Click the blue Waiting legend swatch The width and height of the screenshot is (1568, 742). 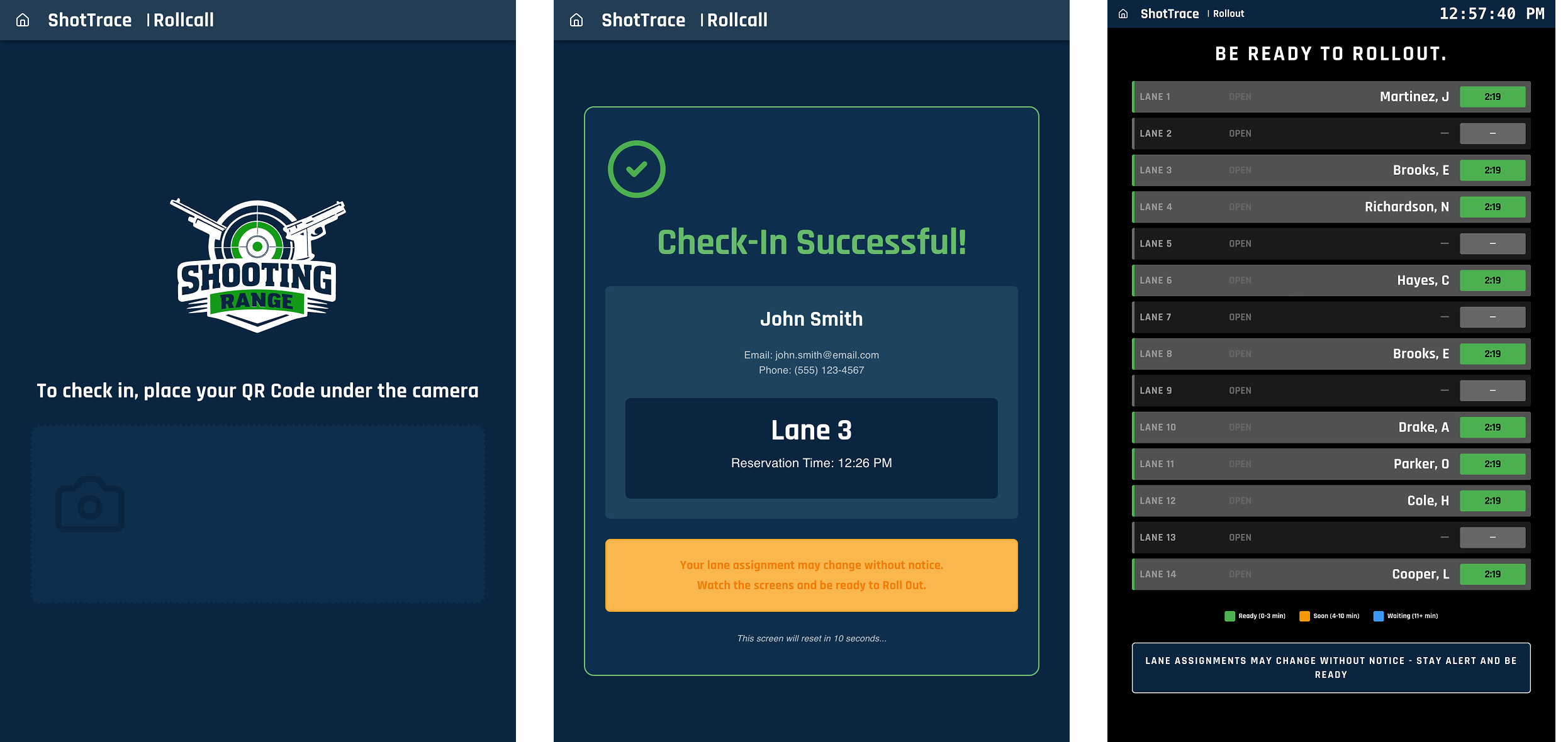pyautogui.click(x=1379, y=616)
